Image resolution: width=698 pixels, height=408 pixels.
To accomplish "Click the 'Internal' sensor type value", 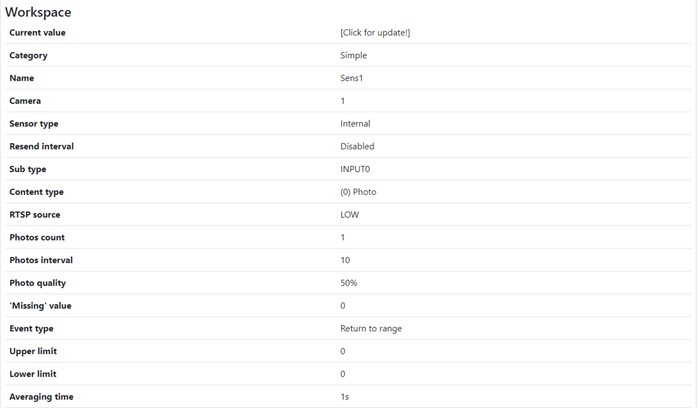I will point(355,124).
